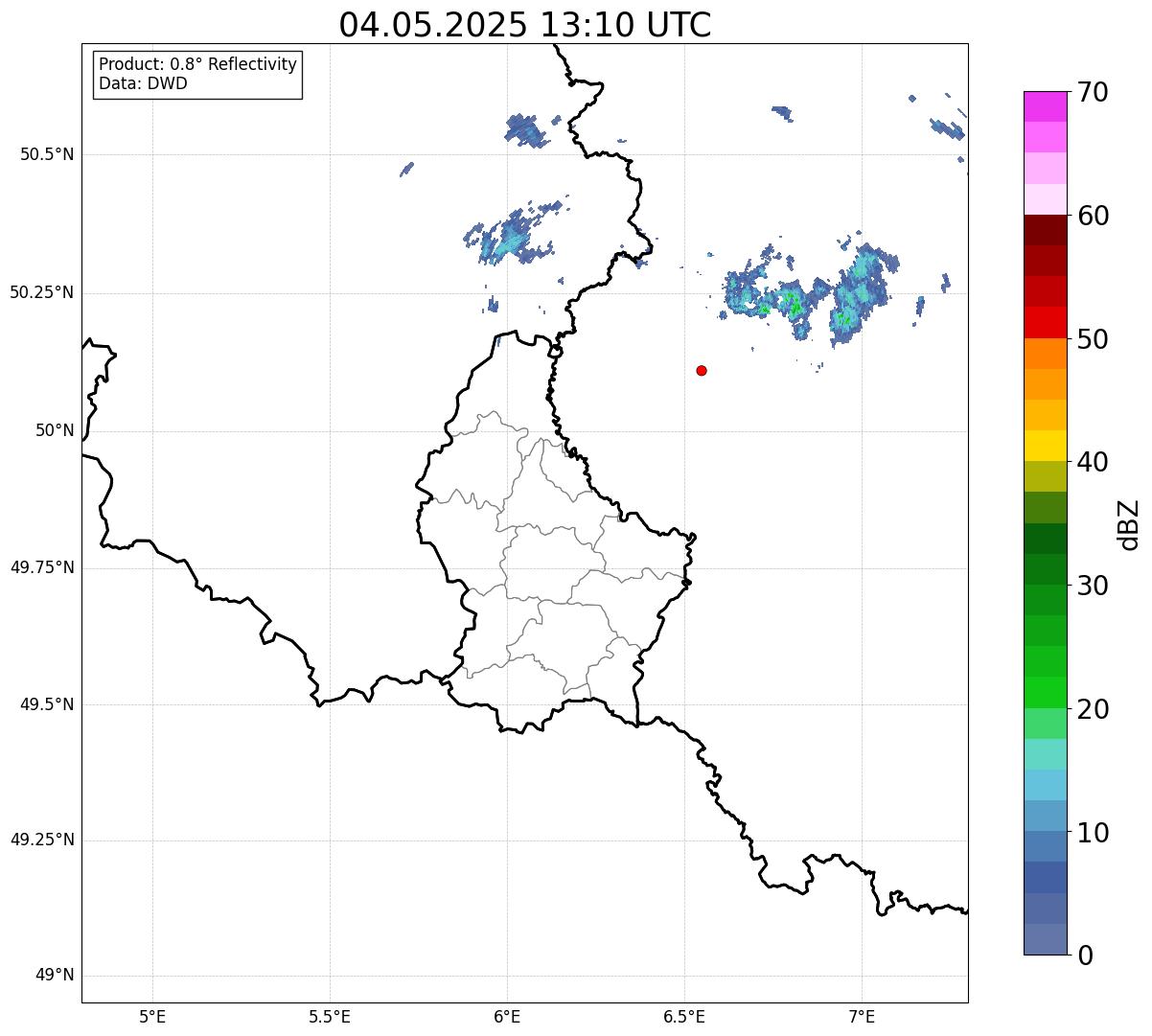Pick the olive colorbar segment below 40

tap(1046, 477)
